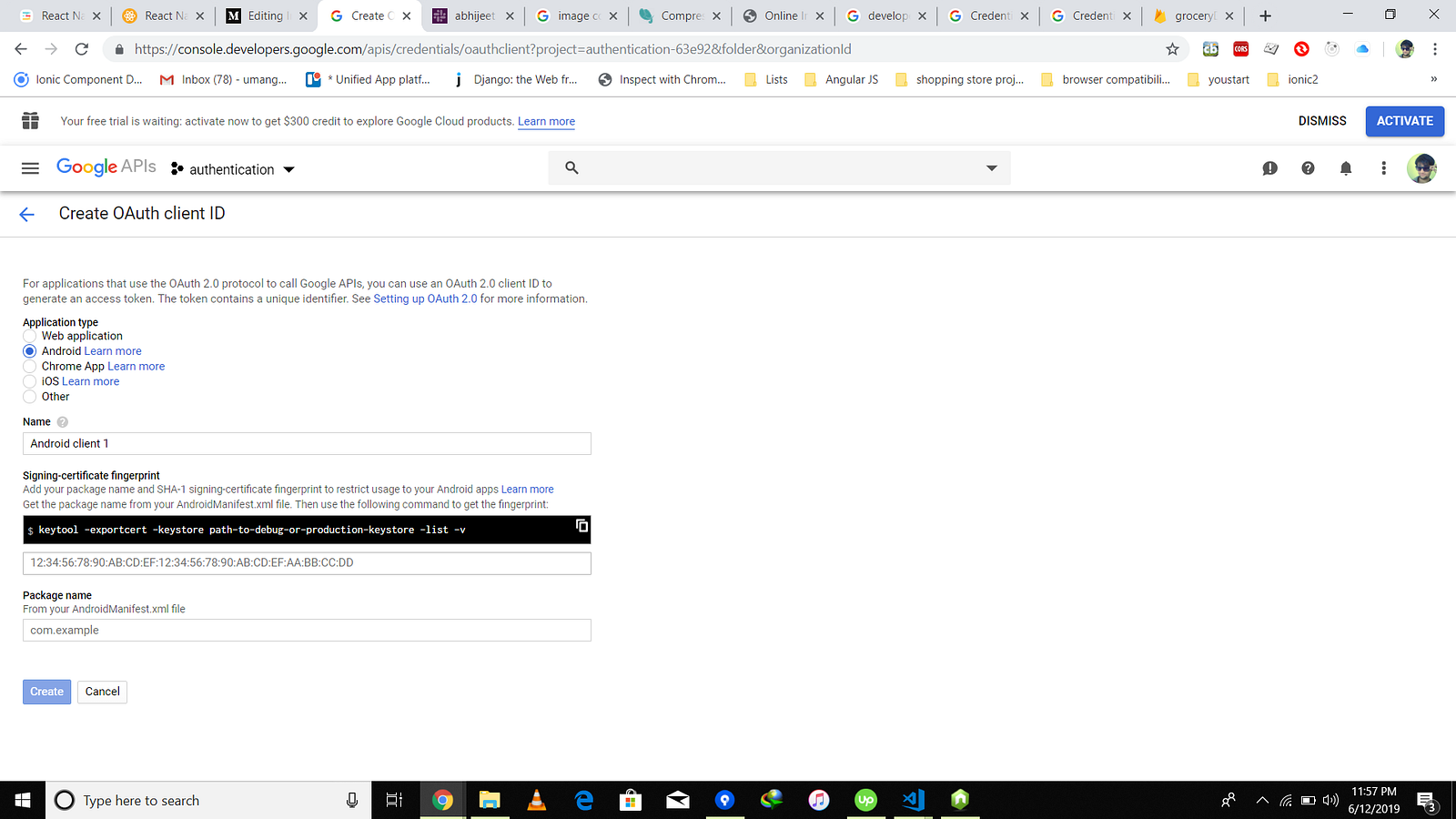This screenshot has width=1456, height=819.
Task: Open the feedback icon in console header
Action: click(1269, 168)
